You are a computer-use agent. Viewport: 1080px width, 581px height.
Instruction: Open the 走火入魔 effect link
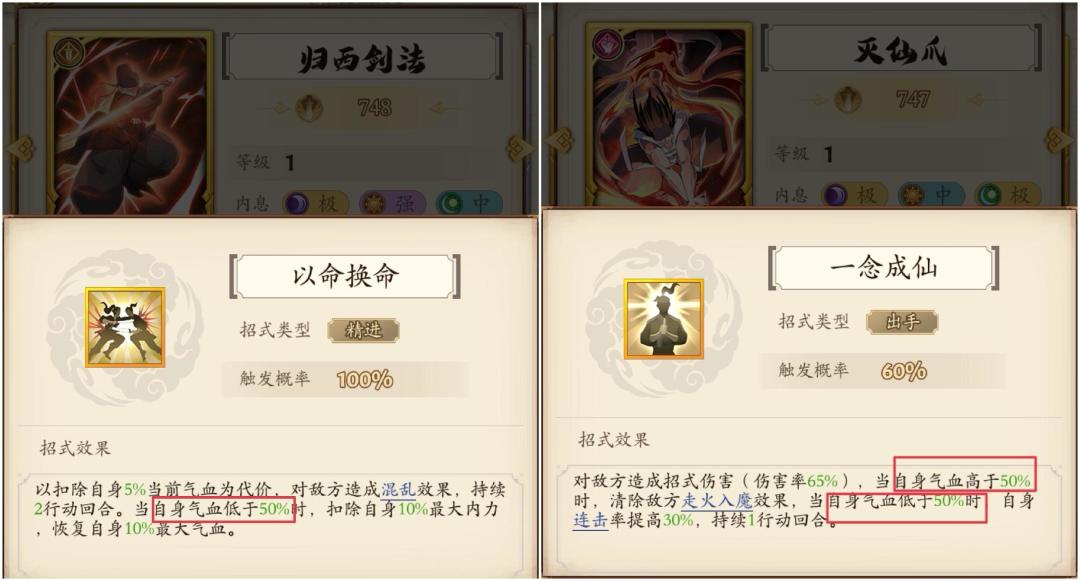(717, 500)
